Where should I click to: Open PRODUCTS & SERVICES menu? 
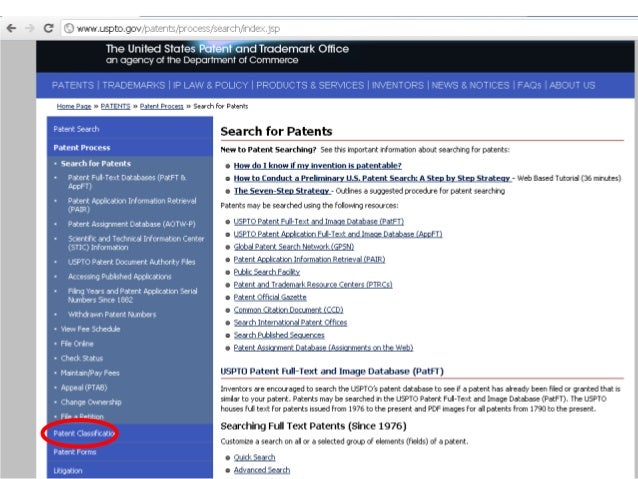(x=310, y=85)
